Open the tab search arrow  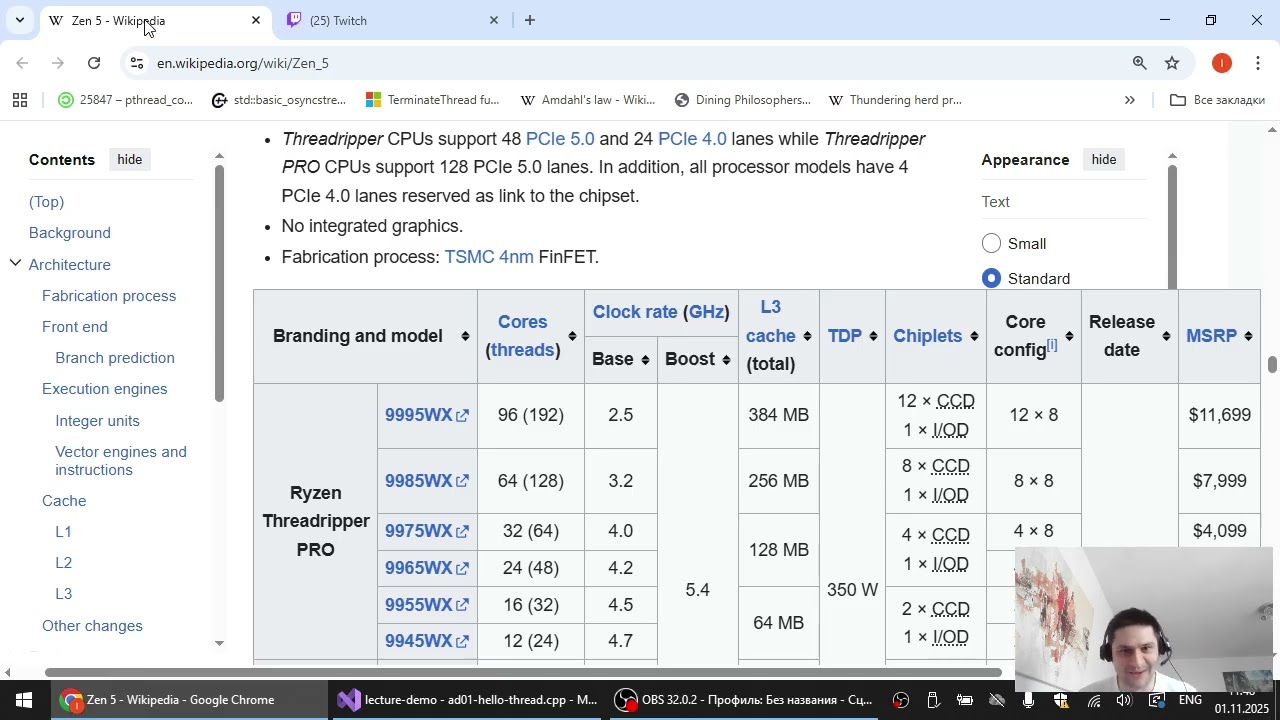click(19, 20)
